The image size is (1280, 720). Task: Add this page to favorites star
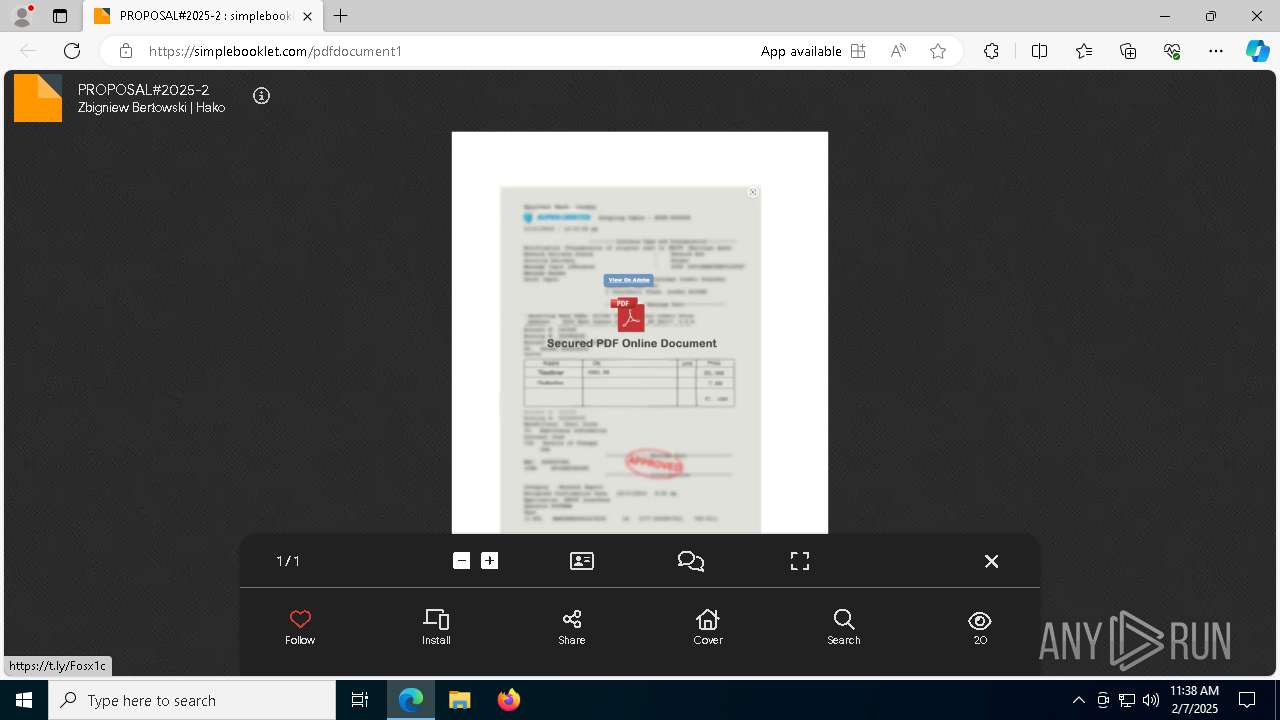pos(938,51)
